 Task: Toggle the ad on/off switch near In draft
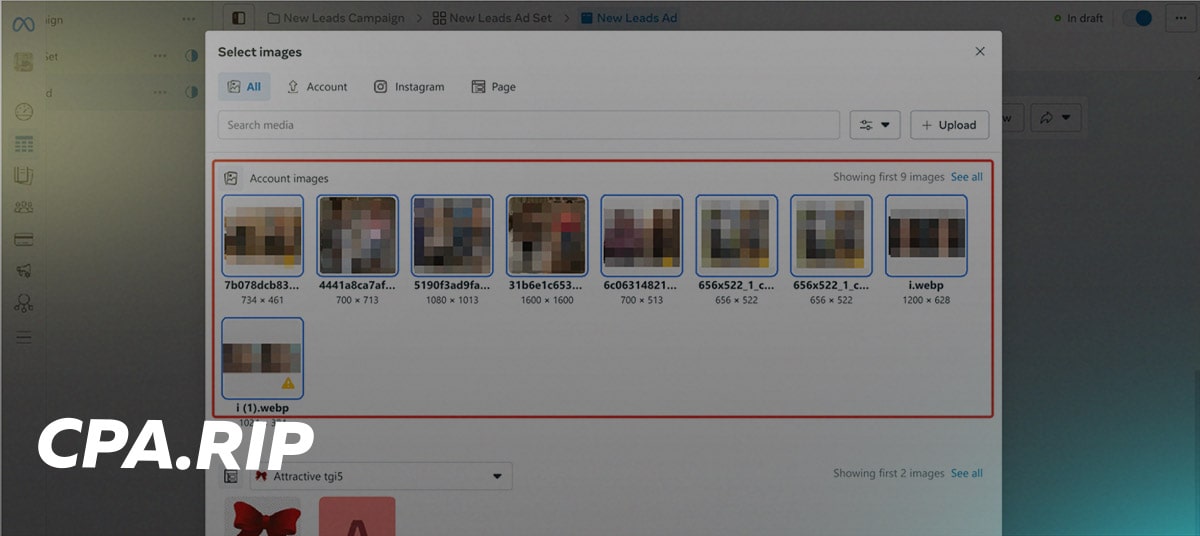coord(1137,18)
